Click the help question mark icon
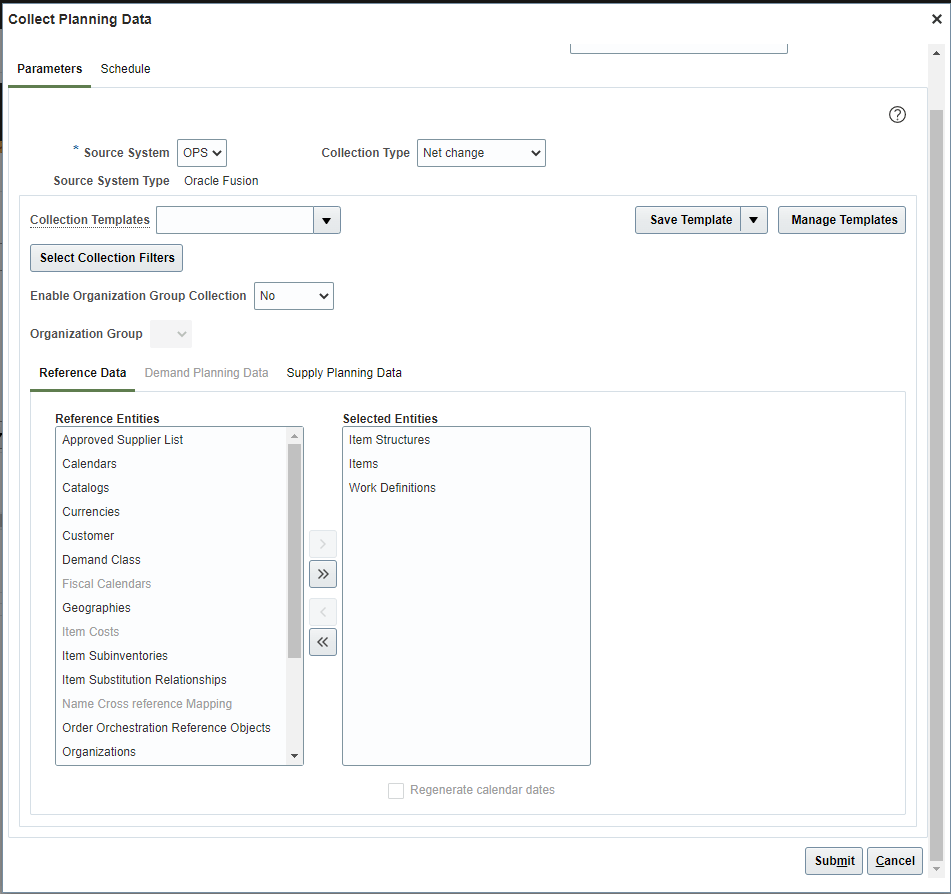Screen dimensions: 951x894 (897, 115)
